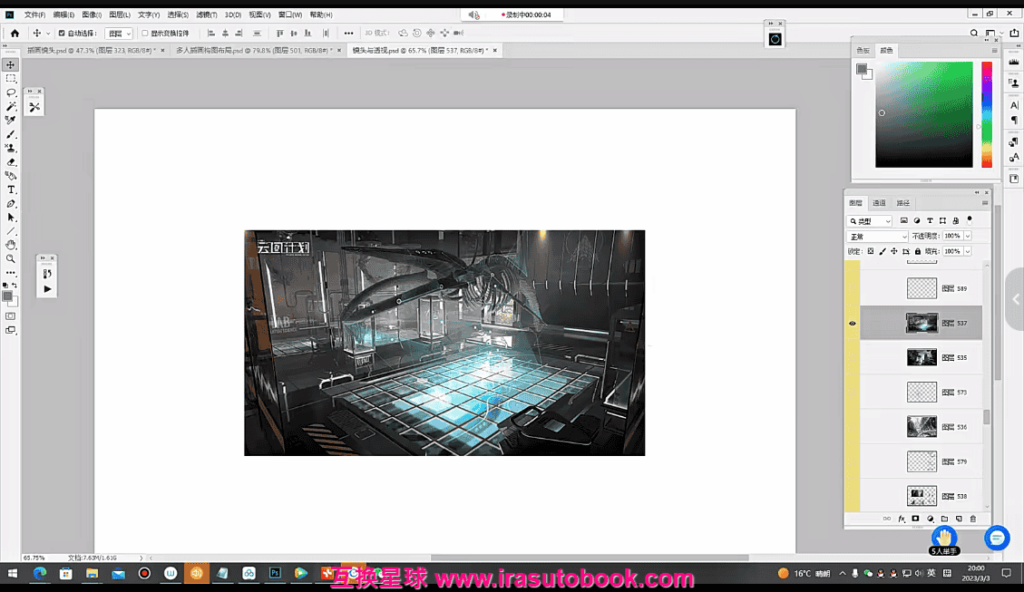Select the Hand tool
1024x592 pixels.
11,244
